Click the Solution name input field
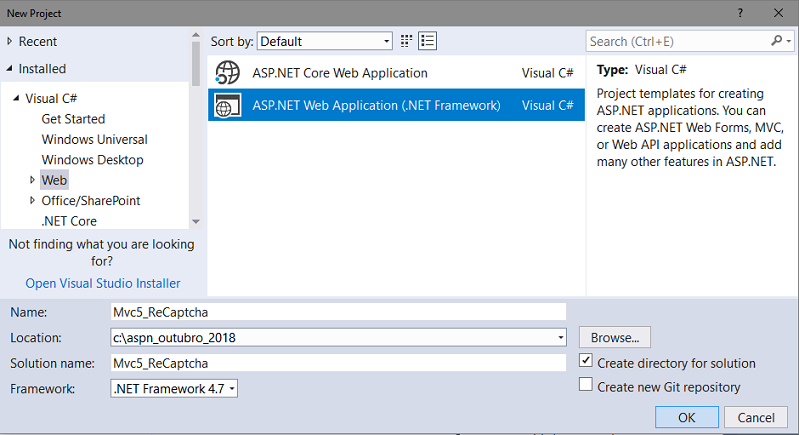799x435 pixels. pyautogui.click(x=338, y=363)
